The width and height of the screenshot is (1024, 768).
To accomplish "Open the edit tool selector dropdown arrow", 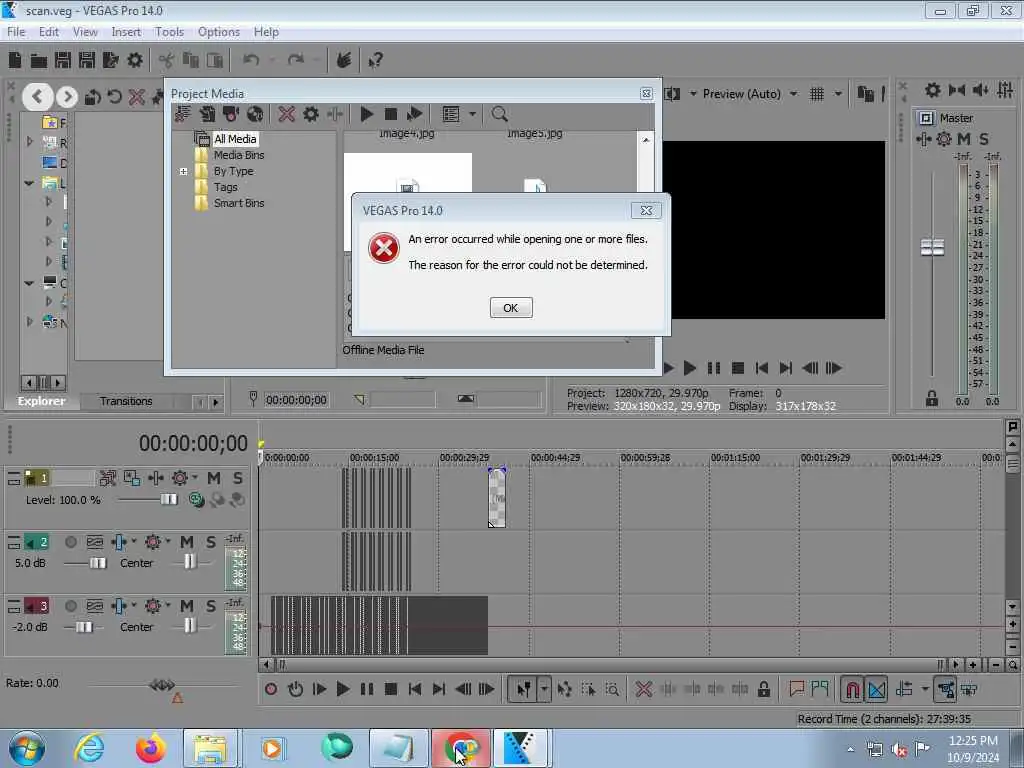I will 544,689.
